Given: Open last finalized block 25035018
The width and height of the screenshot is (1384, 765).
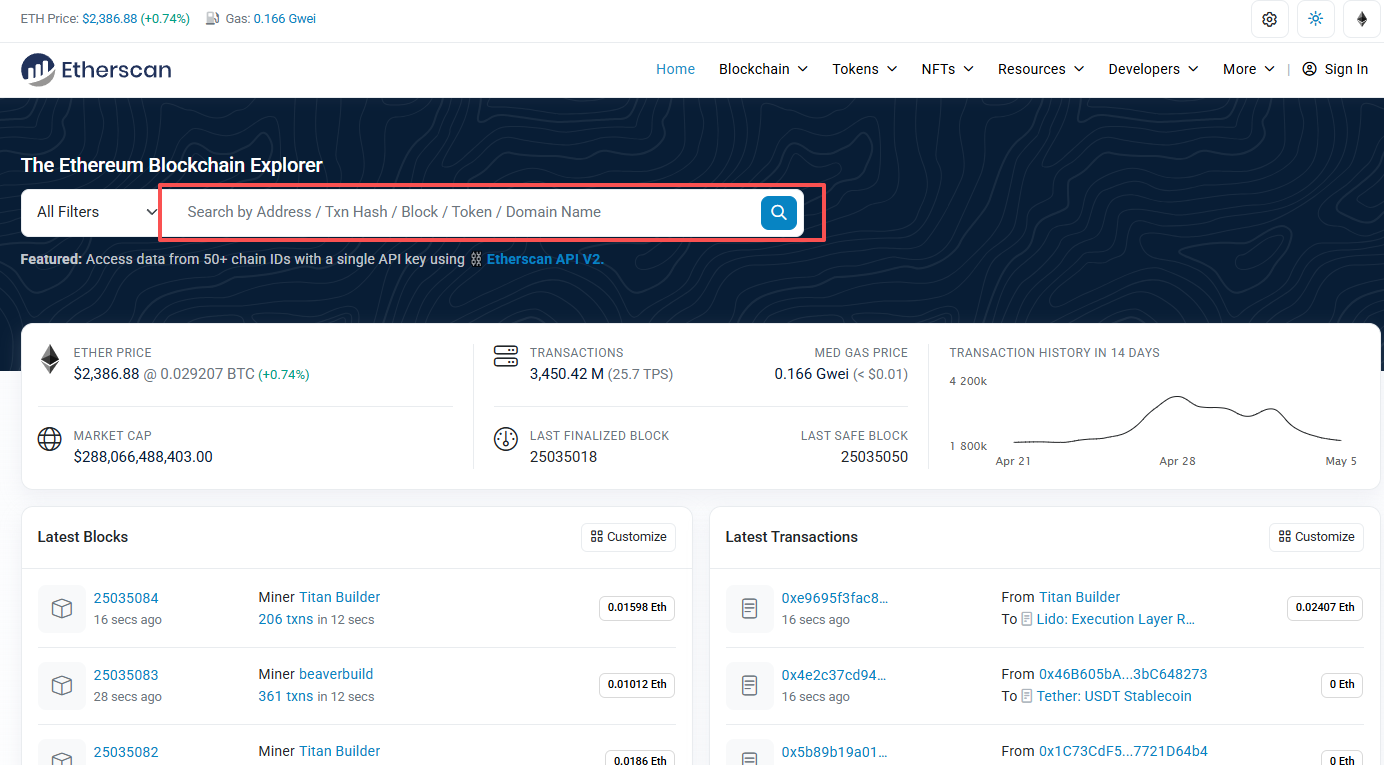Looking at the screenshot, I should [564, 457].
